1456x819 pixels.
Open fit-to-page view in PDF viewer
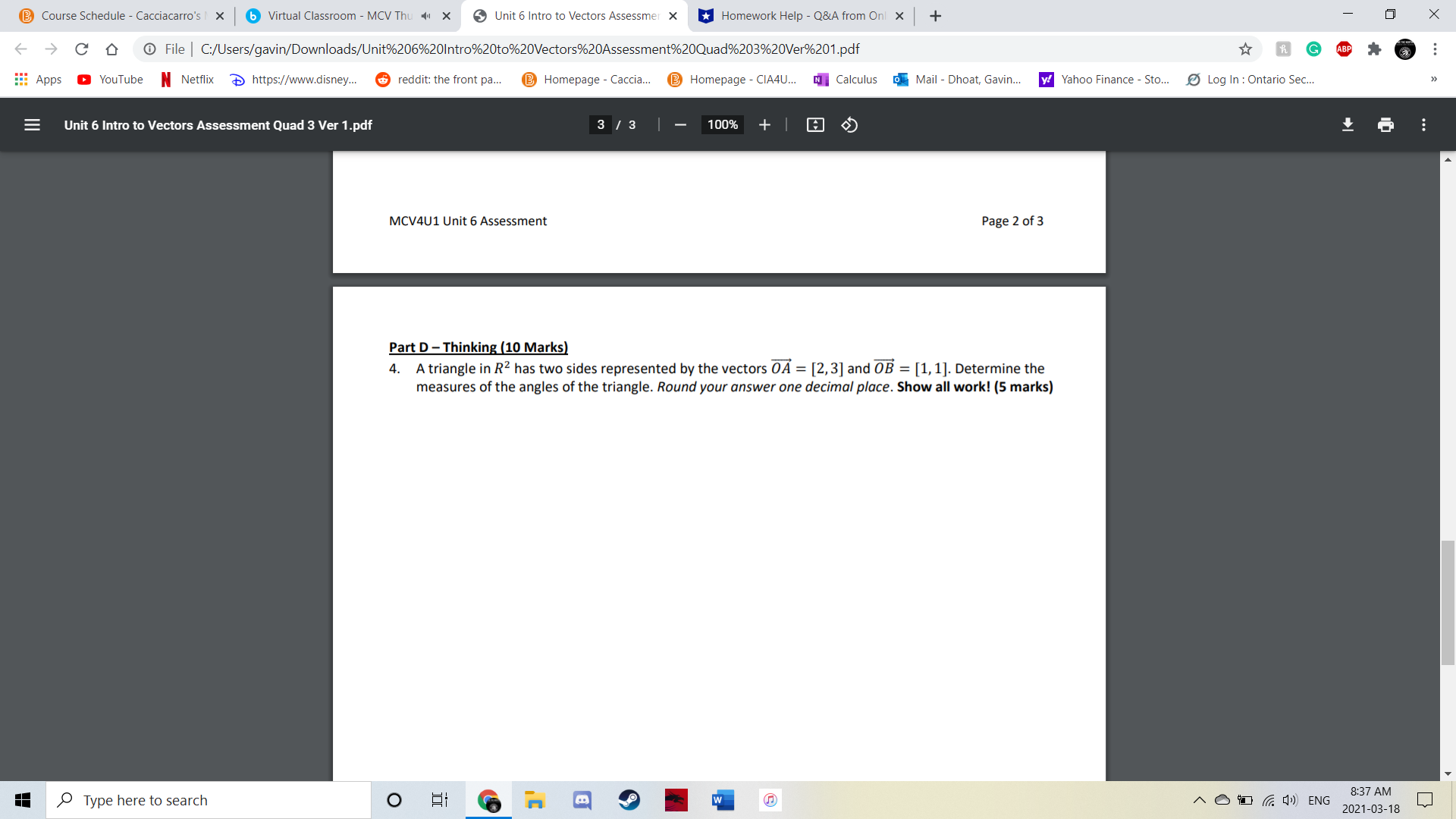[815, 124]
